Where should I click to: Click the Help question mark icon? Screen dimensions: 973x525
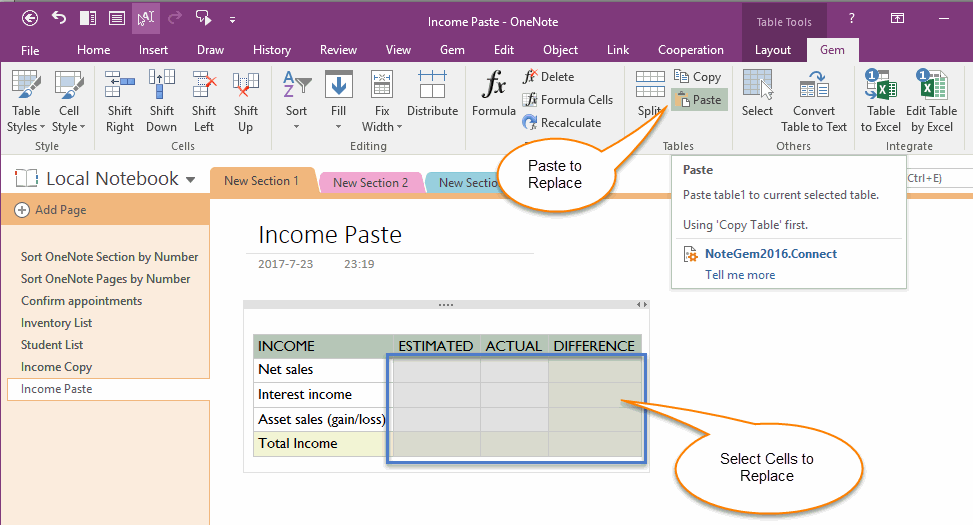[x=851, y=19]
